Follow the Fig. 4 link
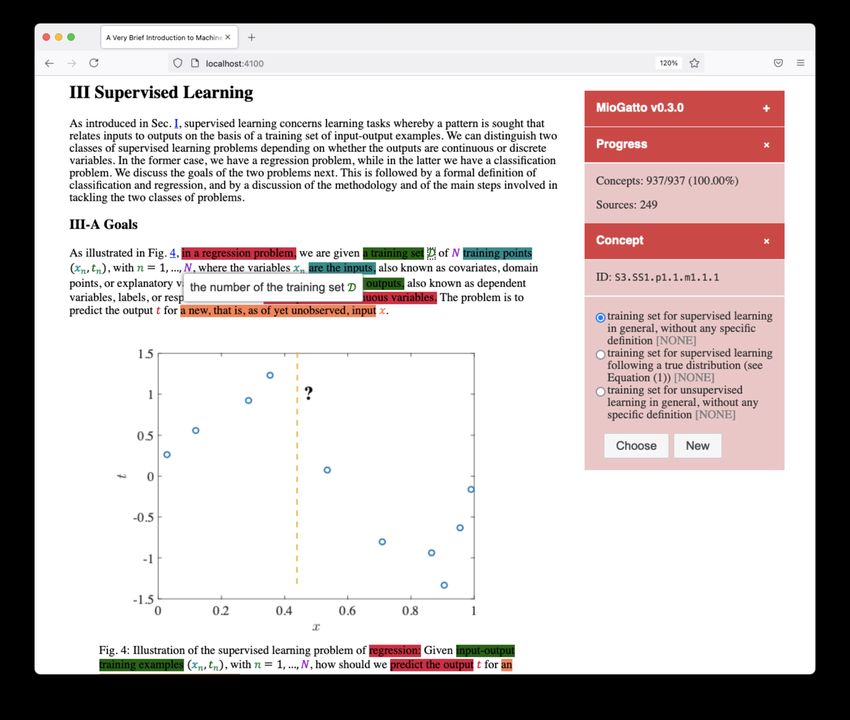The height and width of the screenshot is (720, 850). click(x=173, y=253)
